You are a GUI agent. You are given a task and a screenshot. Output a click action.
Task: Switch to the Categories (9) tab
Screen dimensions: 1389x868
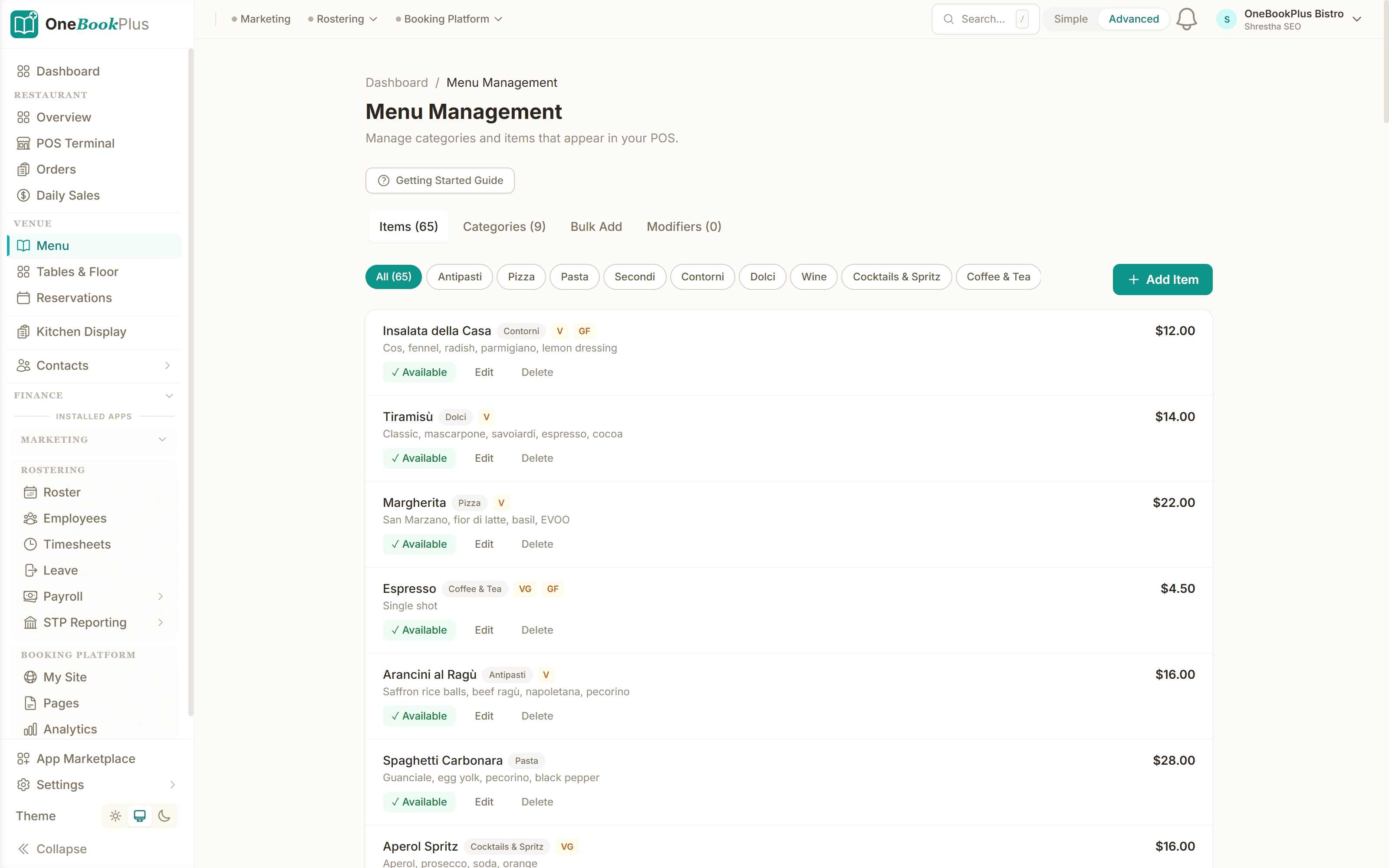[504, 226]
